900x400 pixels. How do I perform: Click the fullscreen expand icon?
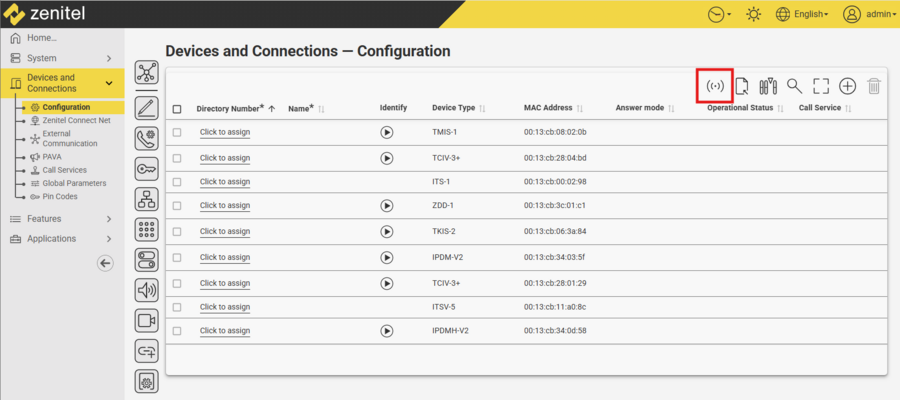tap(821, 86)
